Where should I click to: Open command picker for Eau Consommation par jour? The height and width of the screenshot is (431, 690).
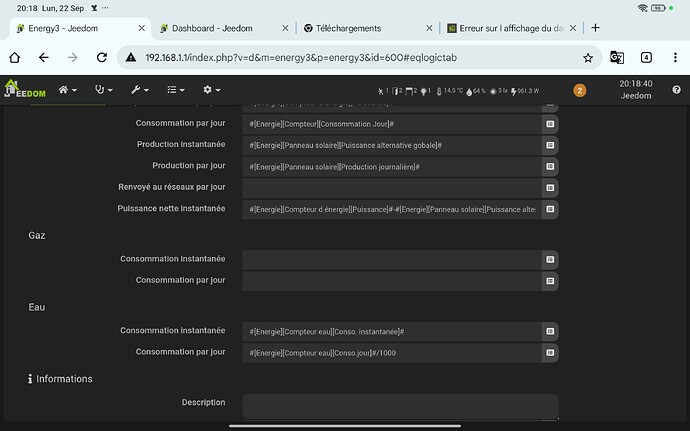coord(550,353)
